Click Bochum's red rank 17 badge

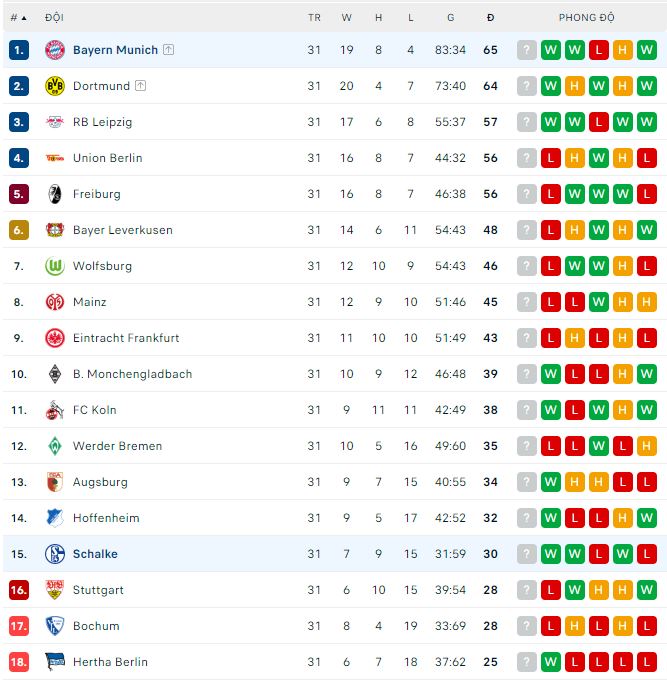(19, 626)
